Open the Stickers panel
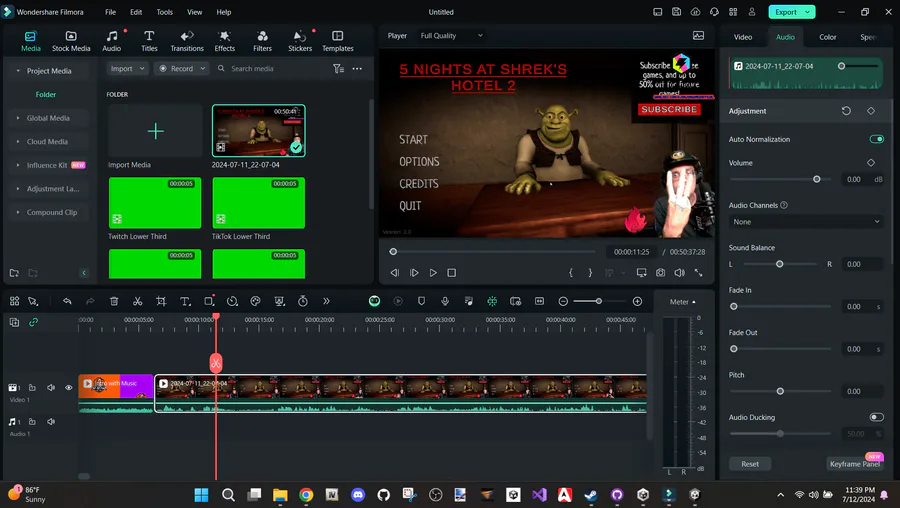Screen dimensions: 900x508 pos(300,41)
